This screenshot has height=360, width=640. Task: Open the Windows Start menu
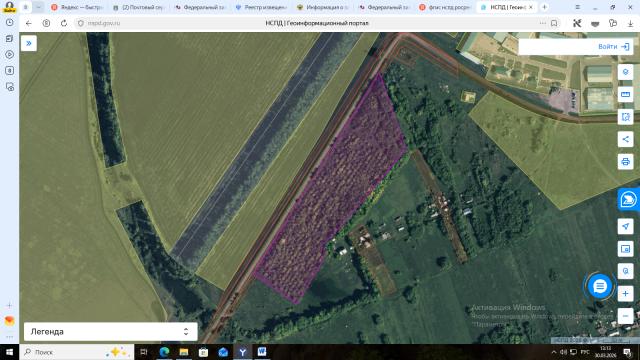click(x=9, y=352)
